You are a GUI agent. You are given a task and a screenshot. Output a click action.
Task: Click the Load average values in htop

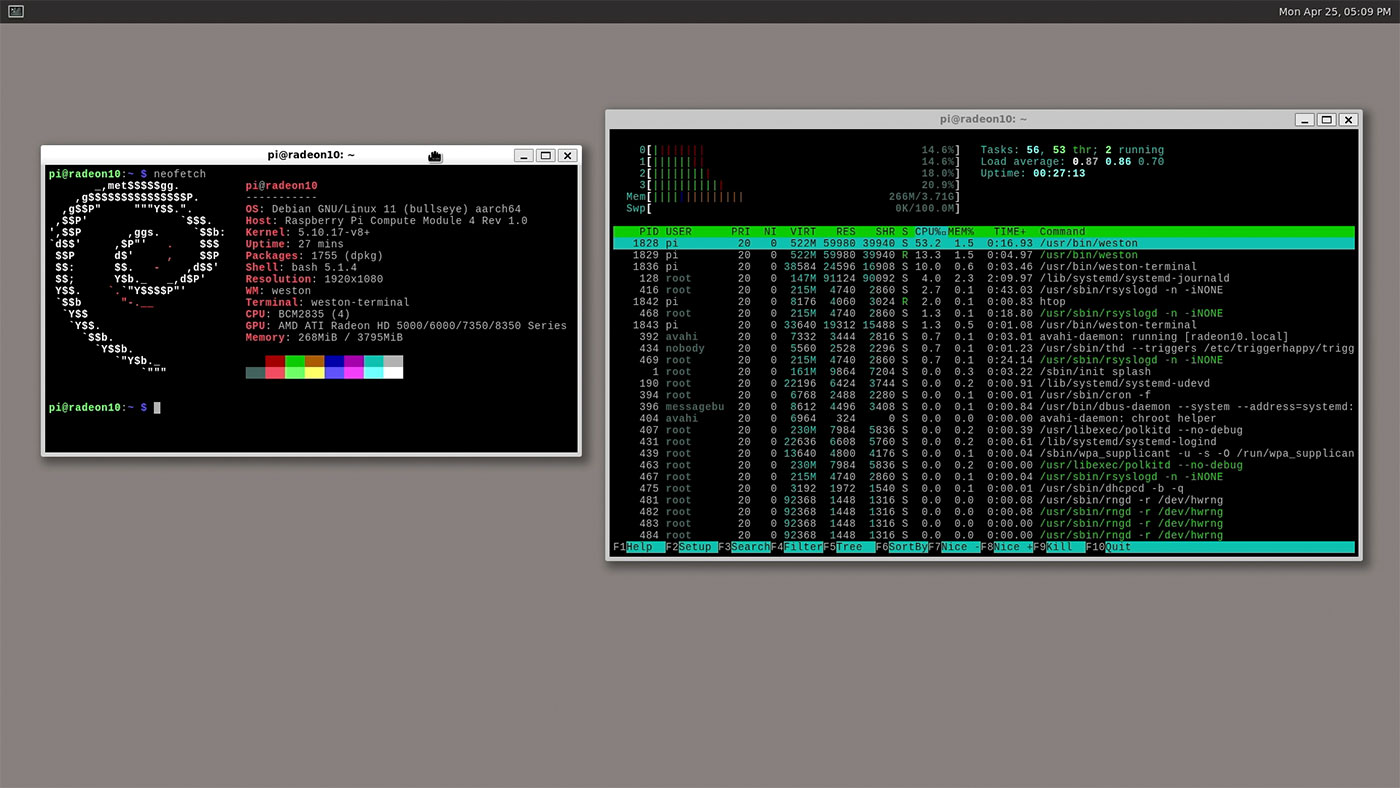pos(1117,162)
